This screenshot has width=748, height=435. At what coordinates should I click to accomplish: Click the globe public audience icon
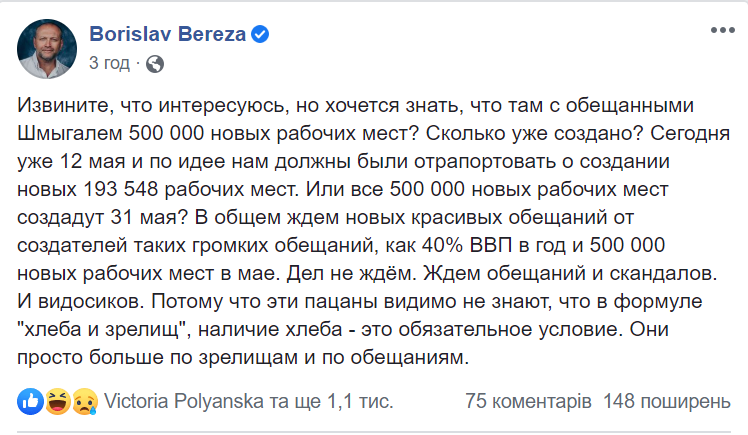[154, 66]
